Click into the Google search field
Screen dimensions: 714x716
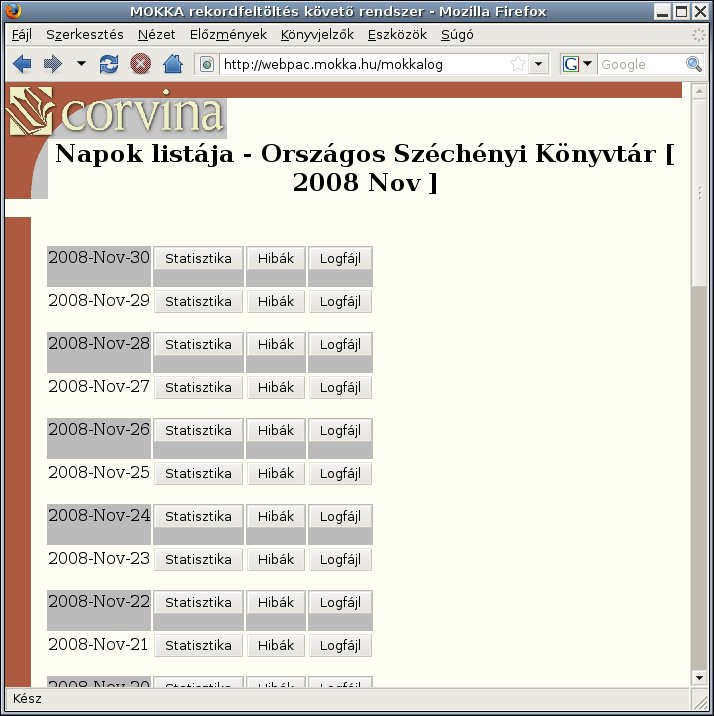pos(640,64)
